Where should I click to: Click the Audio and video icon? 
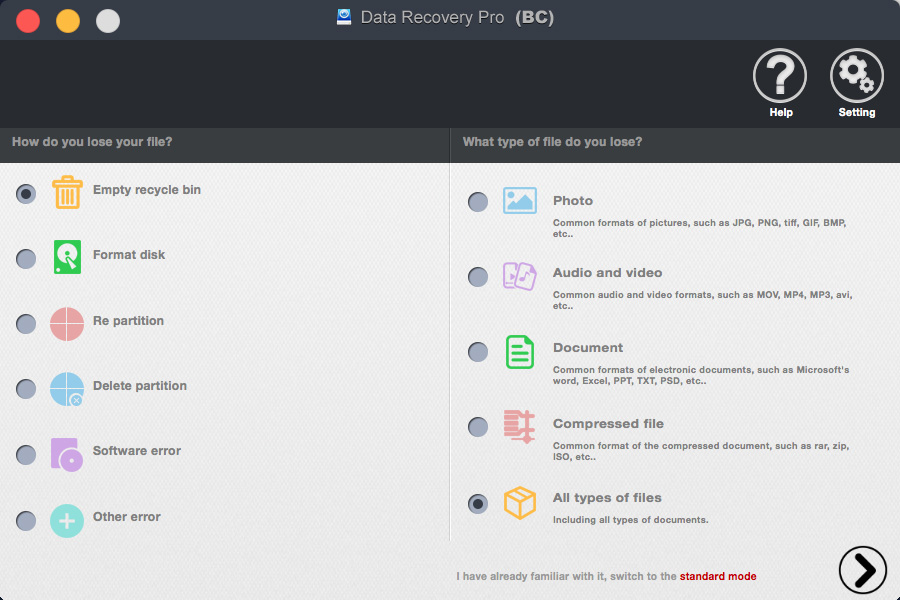[x=520, y=276]
